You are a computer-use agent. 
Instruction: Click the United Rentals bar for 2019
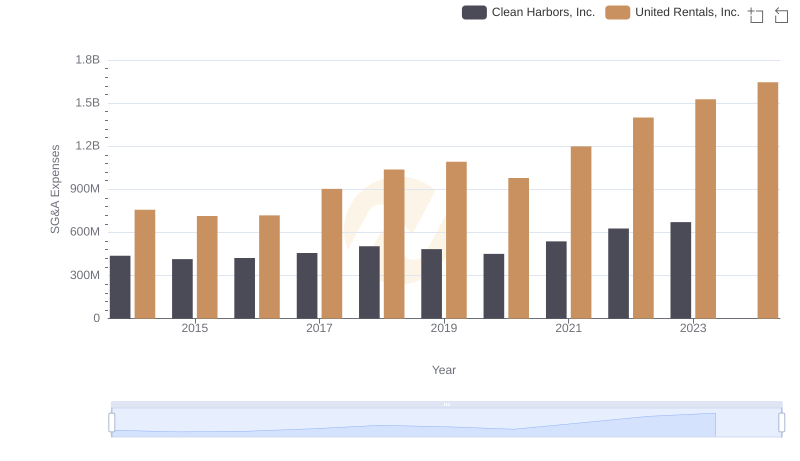coord(456,240)
